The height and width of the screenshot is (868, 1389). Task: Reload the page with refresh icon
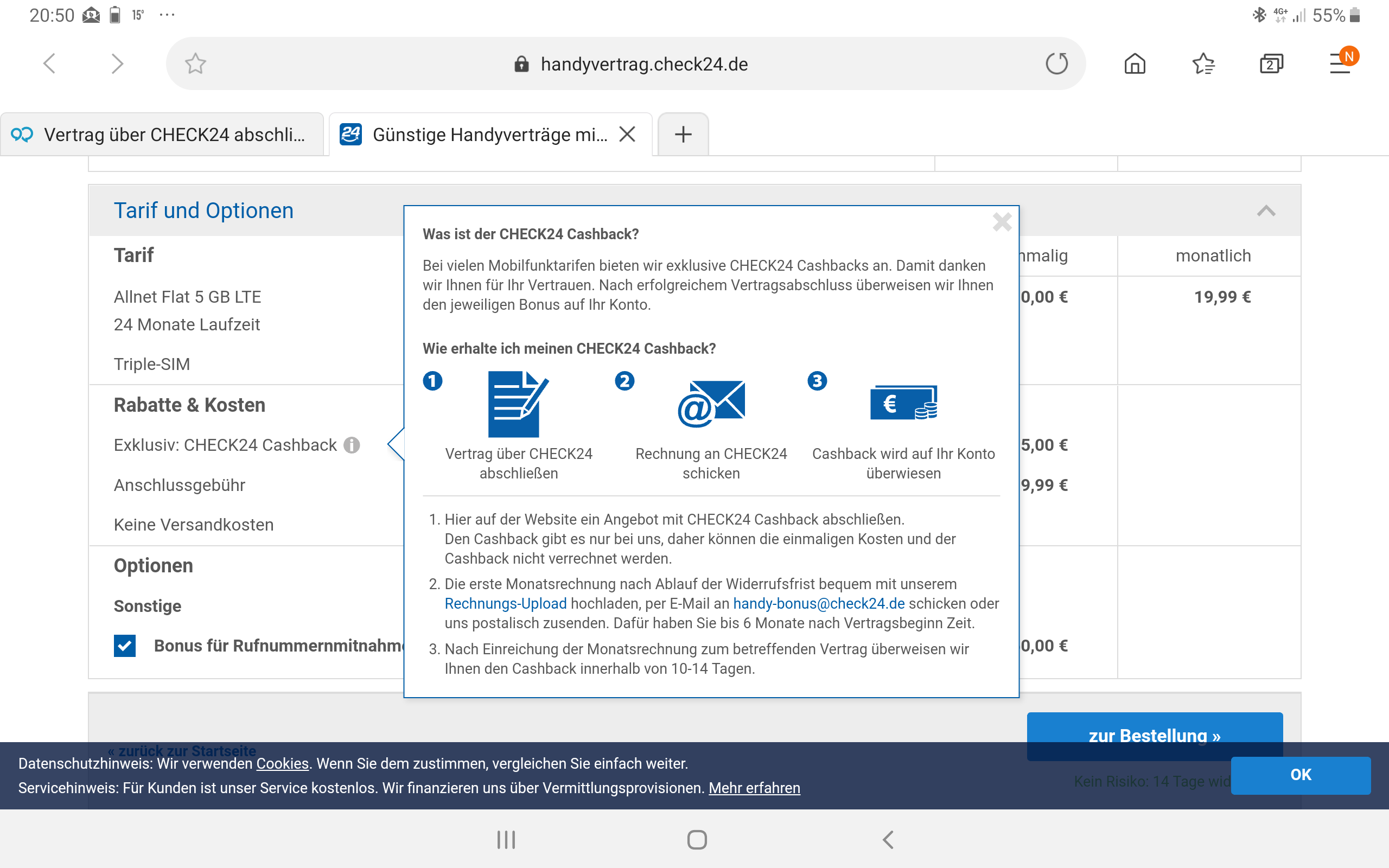(x=1056, y=63)
